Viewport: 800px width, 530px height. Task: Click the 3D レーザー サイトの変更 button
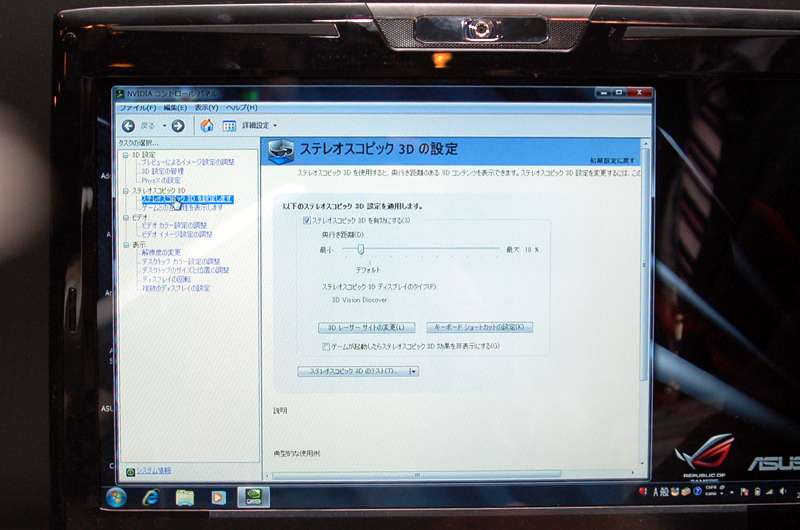(x=366, y=327)
